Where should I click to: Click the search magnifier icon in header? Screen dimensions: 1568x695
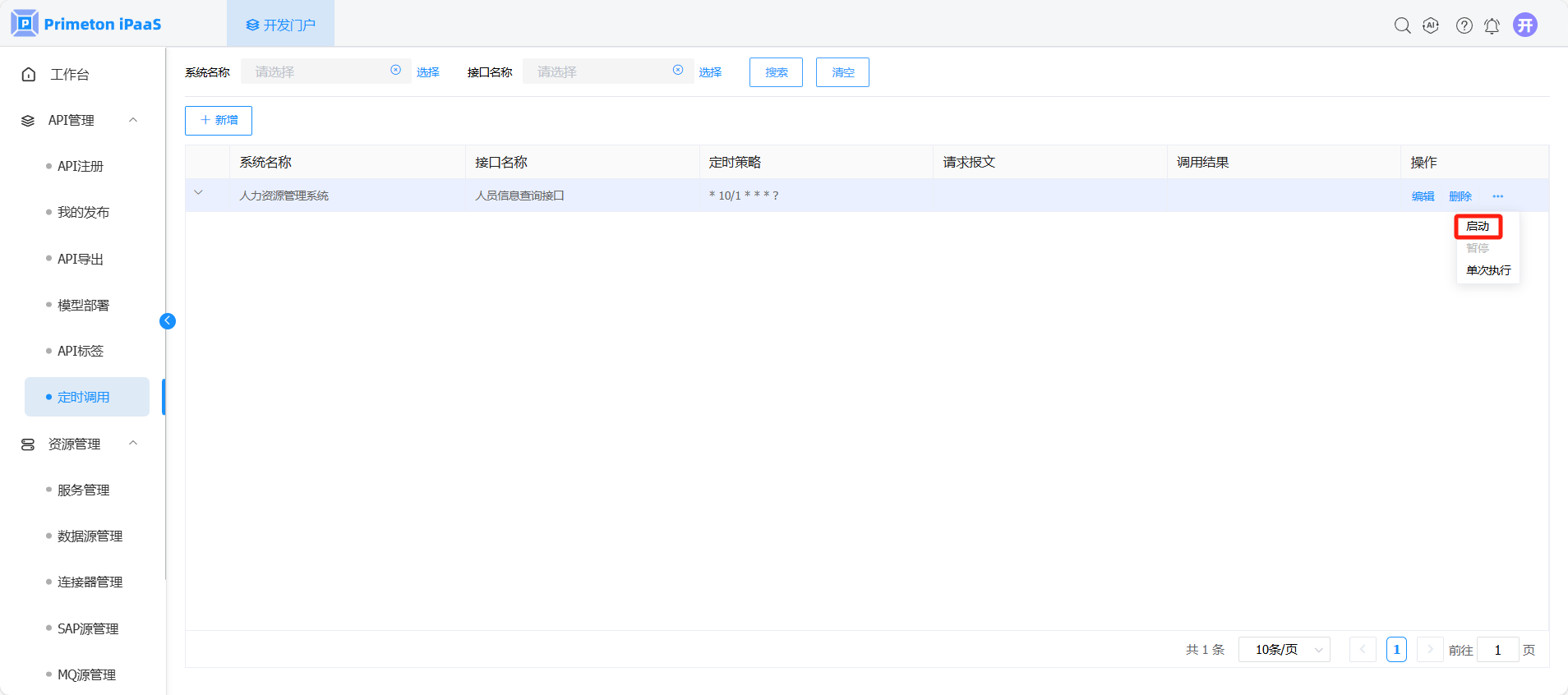pyautogui.click(x=1402, y=25)
